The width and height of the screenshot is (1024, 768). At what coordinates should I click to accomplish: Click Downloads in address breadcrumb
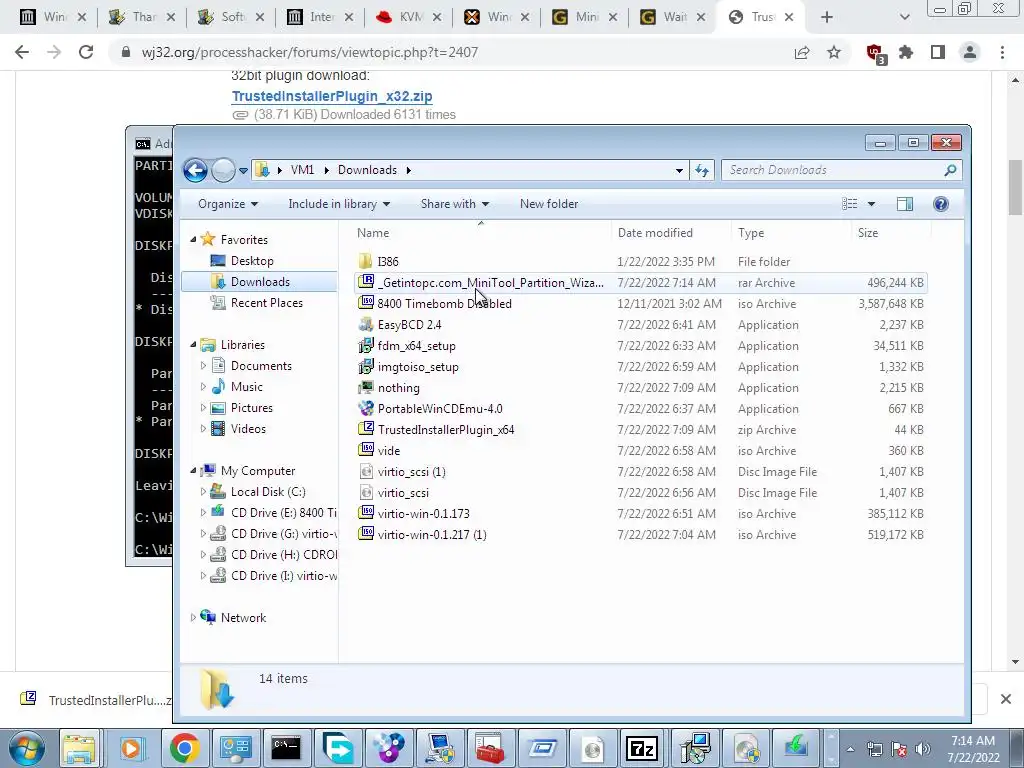click(367, 170)
